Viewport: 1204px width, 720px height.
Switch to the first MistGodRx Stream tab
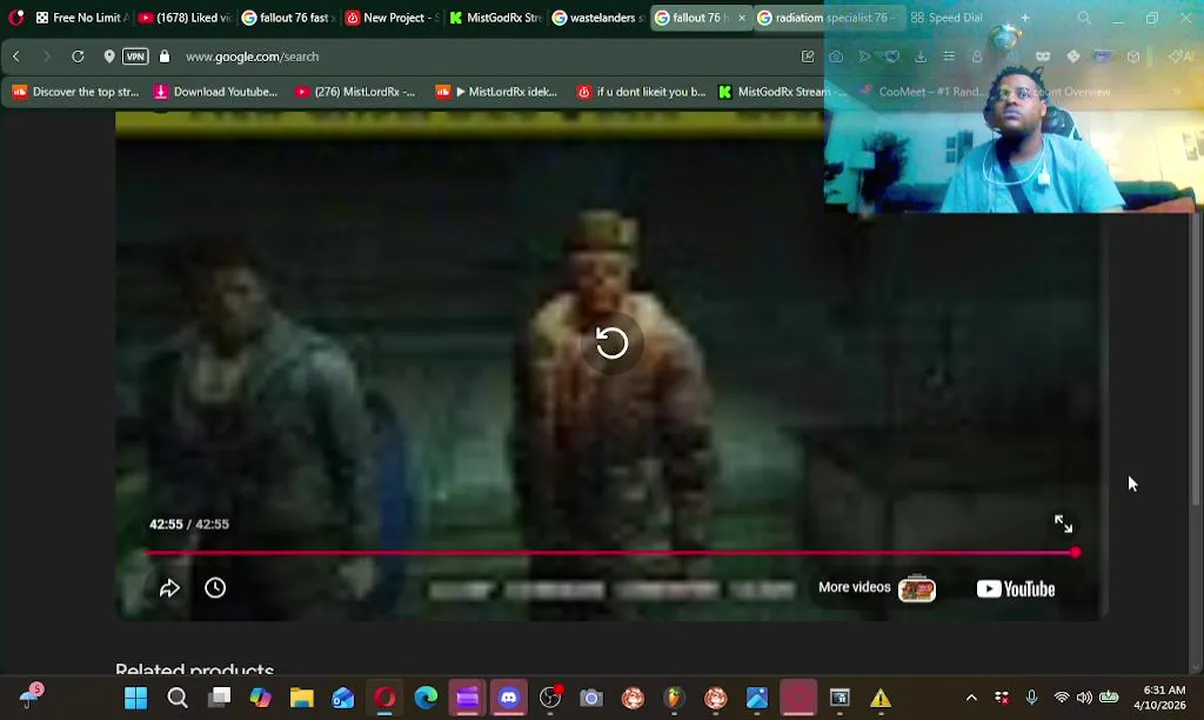[496, 18]
